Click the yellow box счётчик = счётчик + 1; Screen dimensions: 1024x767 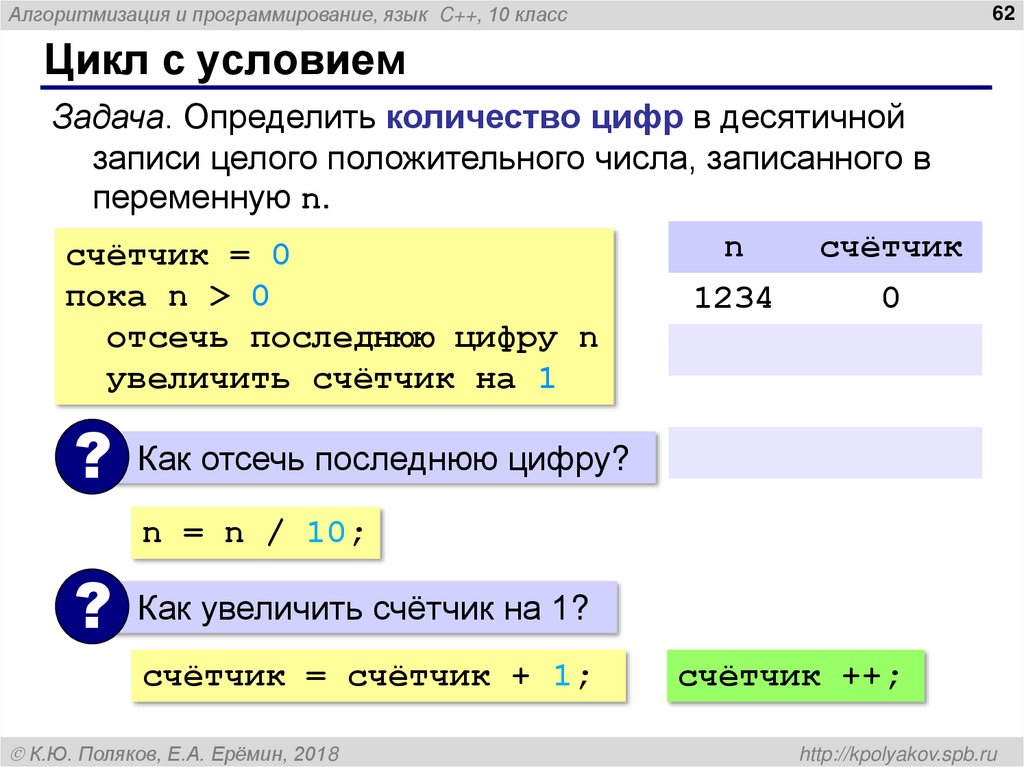coord(380,675)
